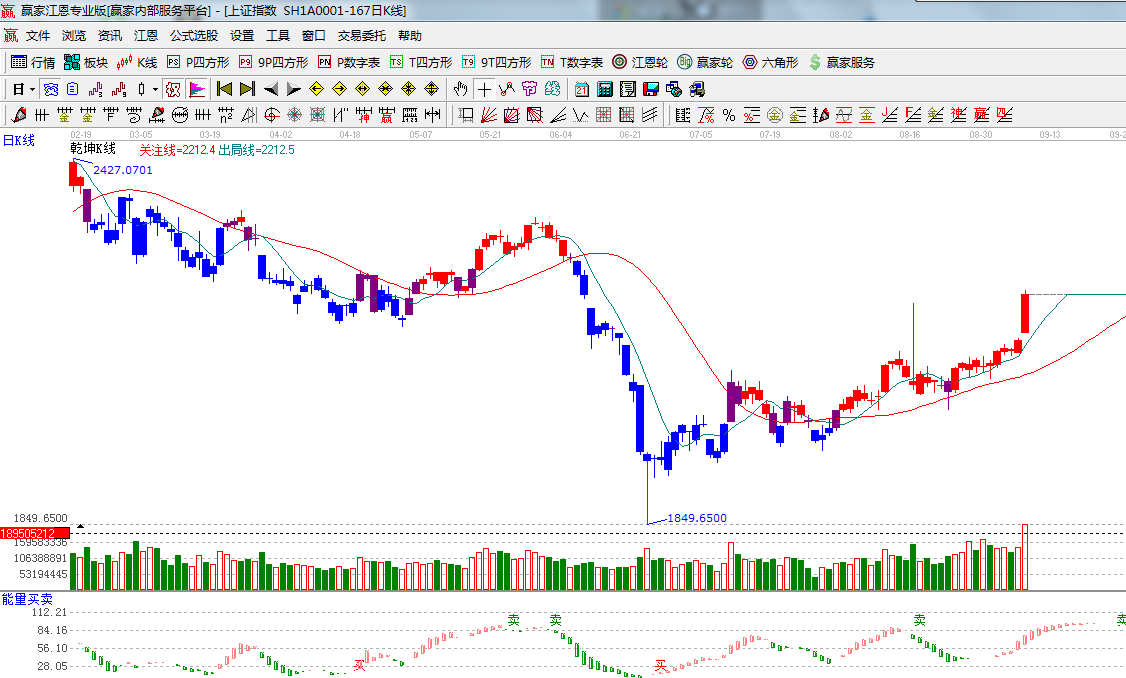Viewport: 1126px width, 678px height.
Task: Toggle the highlighted colored flag indicator button
Action: coord(197,89)
